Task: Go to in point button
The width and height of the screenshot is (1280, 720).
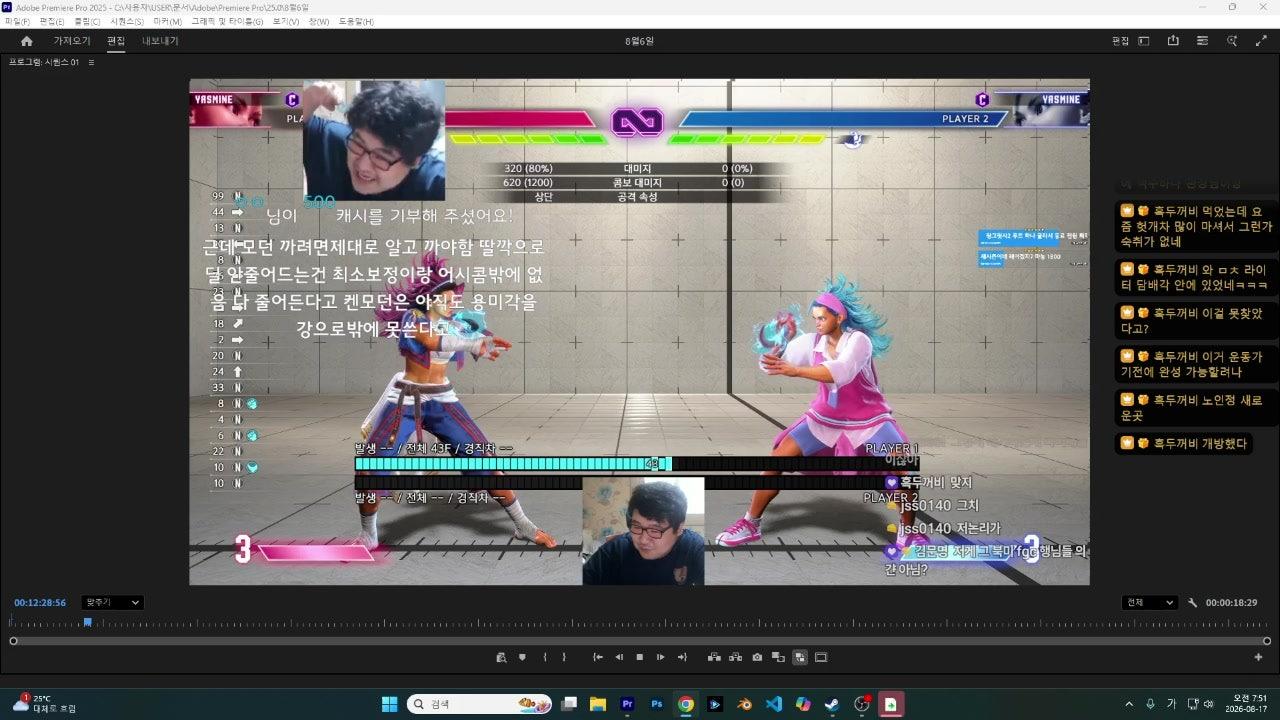Action: [598, 657]
